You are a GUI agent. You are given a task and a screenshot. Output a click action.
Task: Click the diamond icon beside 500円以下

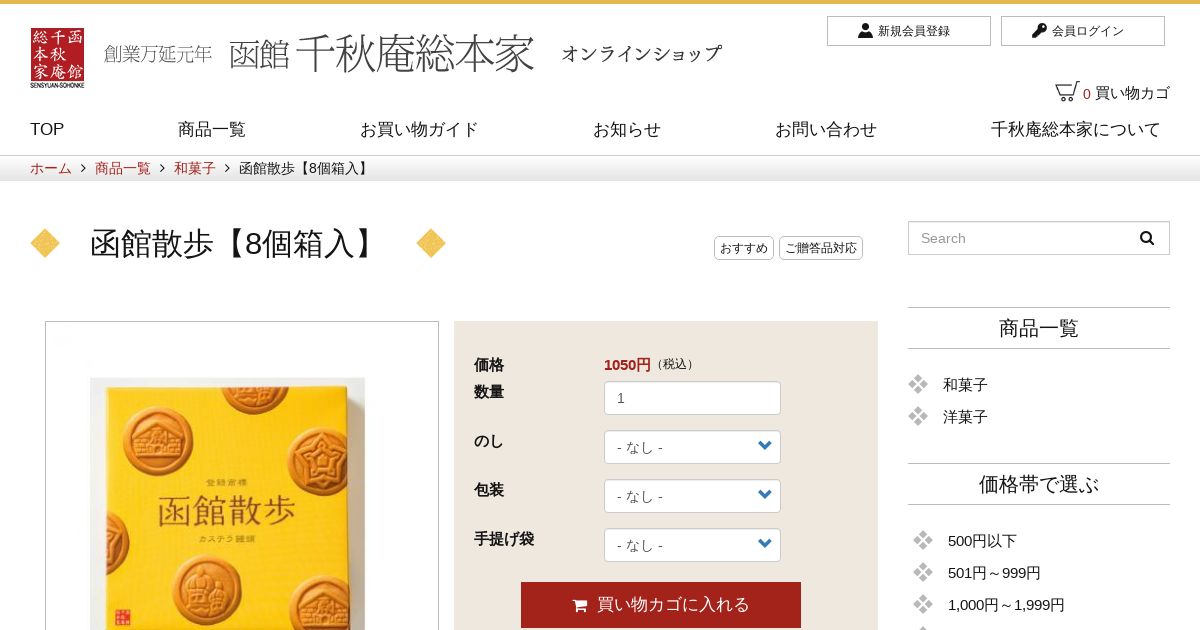point(923,540)
